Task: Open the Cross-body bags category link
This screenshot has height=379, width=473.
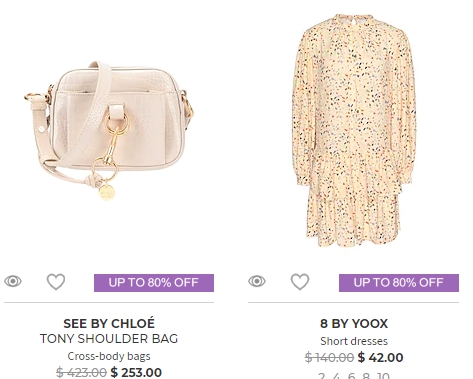Action: tap(109, 356)
